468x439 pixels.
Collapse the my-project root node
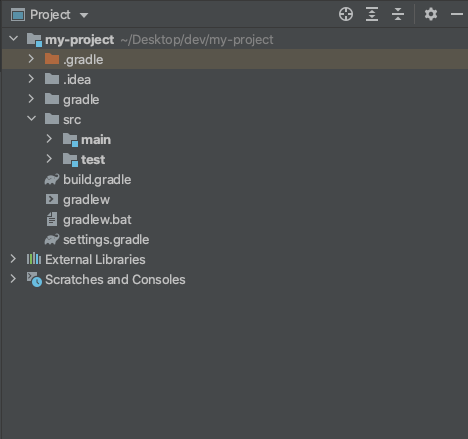[14, 39]
